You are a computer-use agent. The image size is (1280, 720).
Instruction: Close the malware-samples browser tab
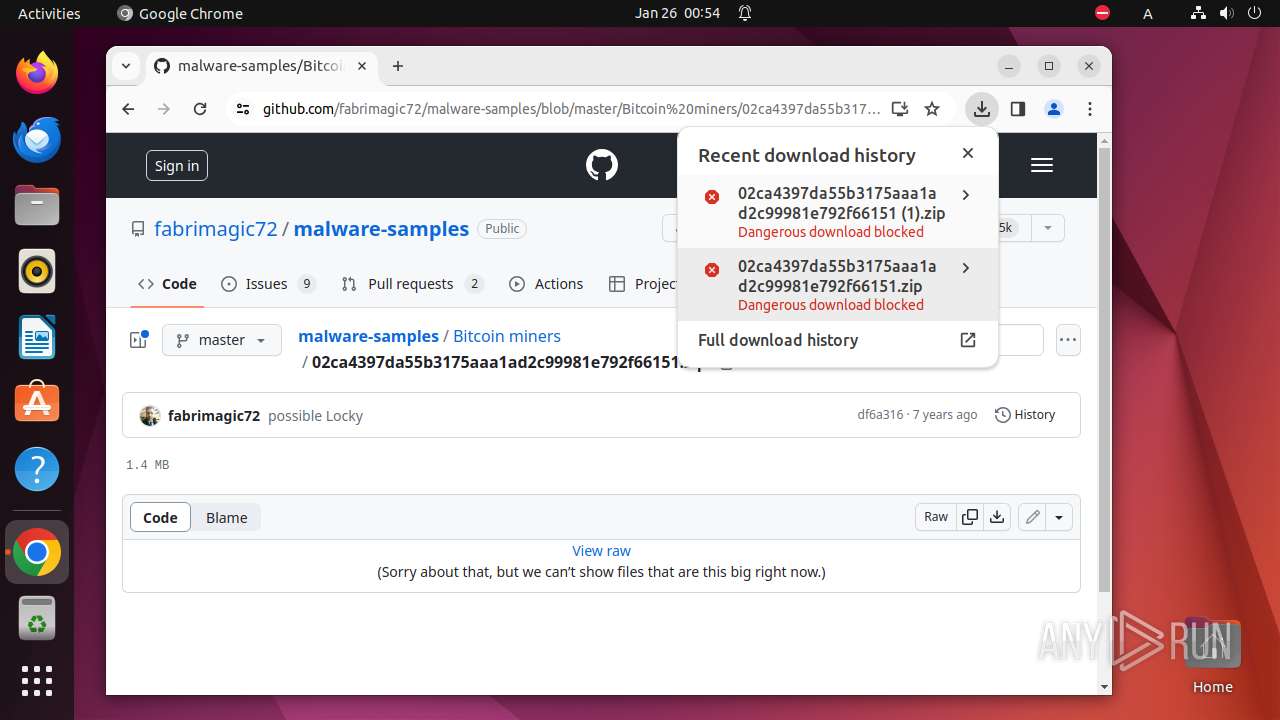[362, 66]
